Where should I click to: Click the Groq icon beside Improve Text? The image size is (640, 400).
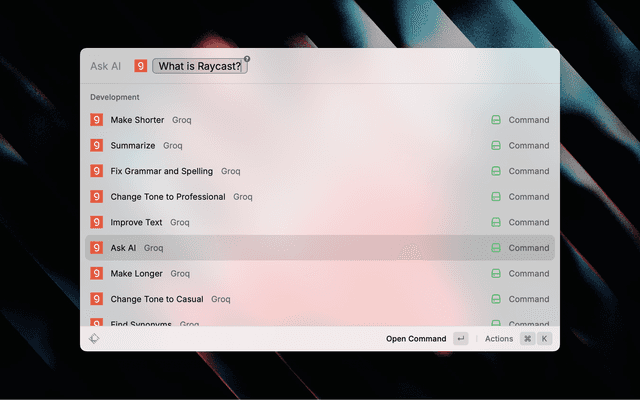pos(97,222)
